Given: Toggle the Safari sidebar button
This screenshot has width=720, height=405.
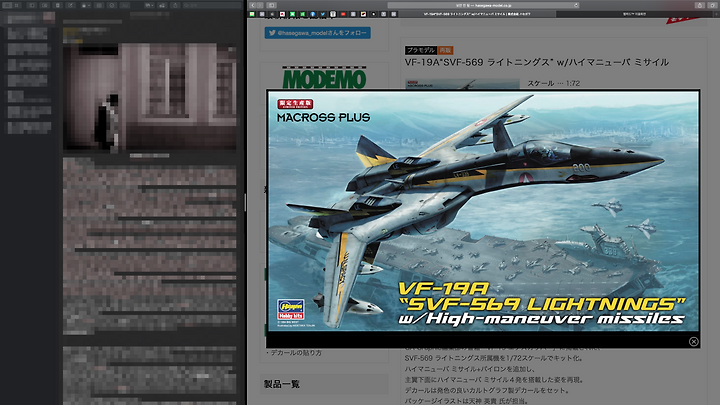Looking at the screenshot, I should [x=271, y=5].
